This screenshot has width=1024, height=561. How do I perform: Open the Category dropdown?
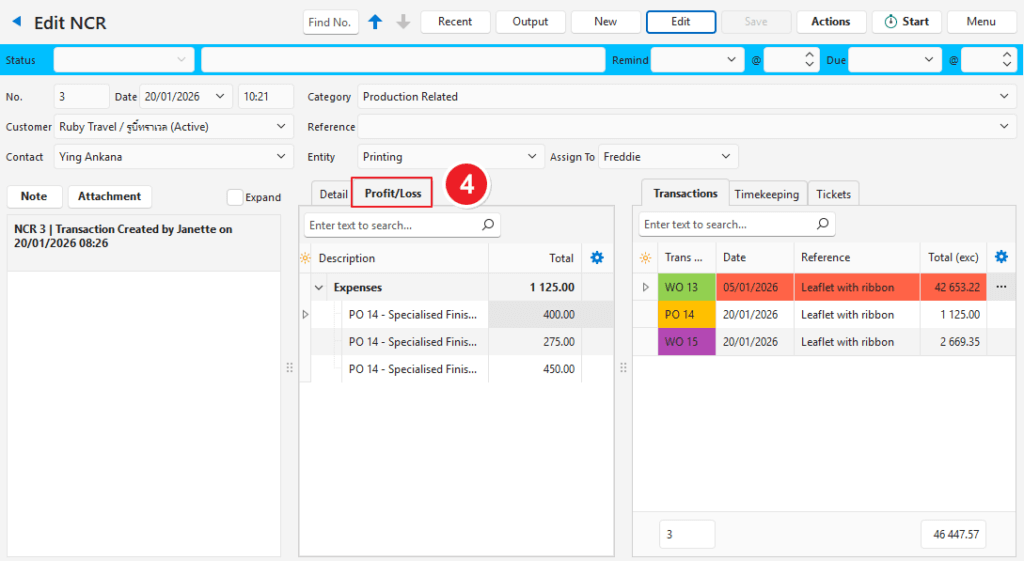[1004, 97]
